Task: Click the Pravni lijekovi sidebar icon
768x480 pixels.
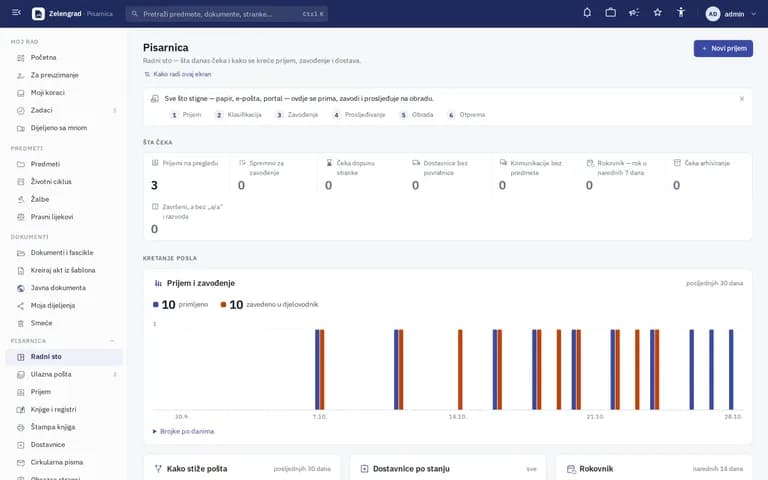Action: [x=21, y=217]
